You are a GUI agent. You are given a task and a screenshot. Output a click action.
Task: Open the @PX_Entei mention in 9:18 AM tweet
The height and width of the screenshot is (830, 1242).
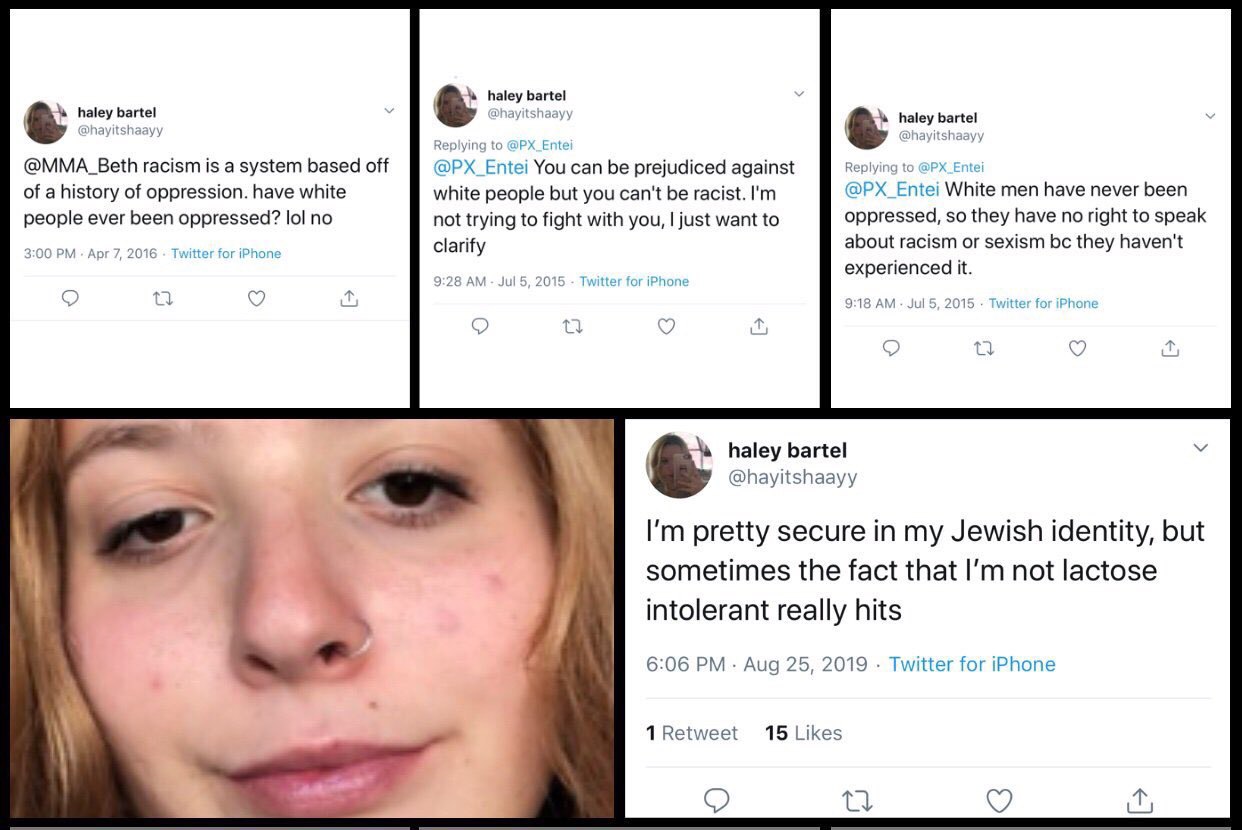[x=891, y=189]
